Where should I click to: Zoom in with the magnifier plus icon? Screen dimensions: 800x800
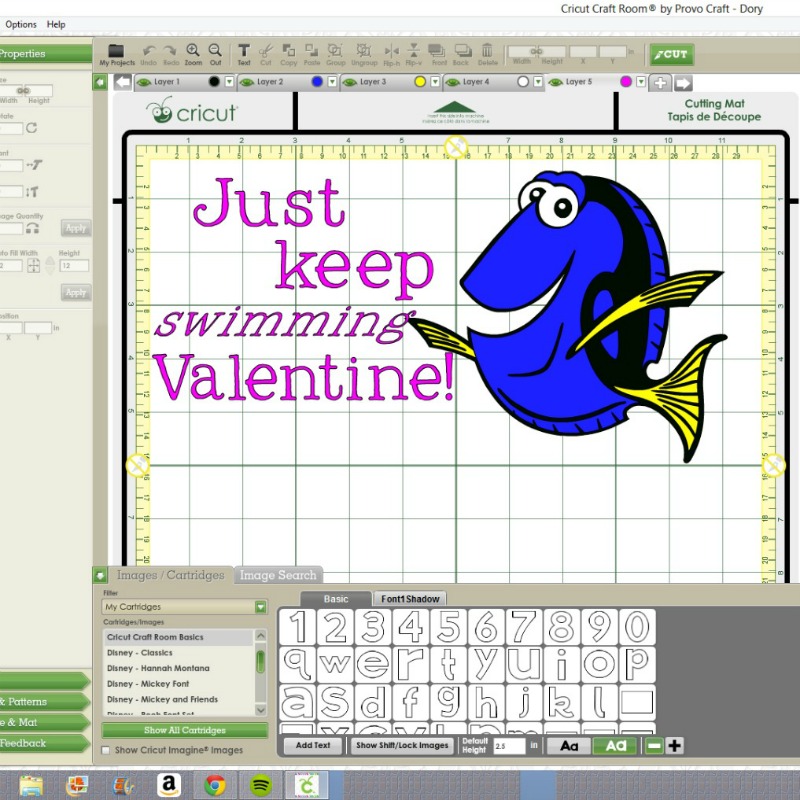click(x=193, y=55)
